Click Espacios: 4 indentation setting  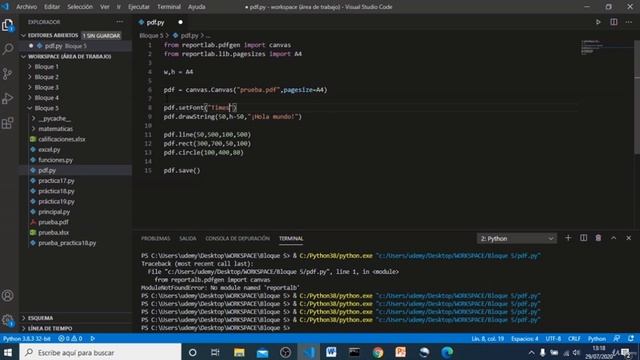point(524,338)
